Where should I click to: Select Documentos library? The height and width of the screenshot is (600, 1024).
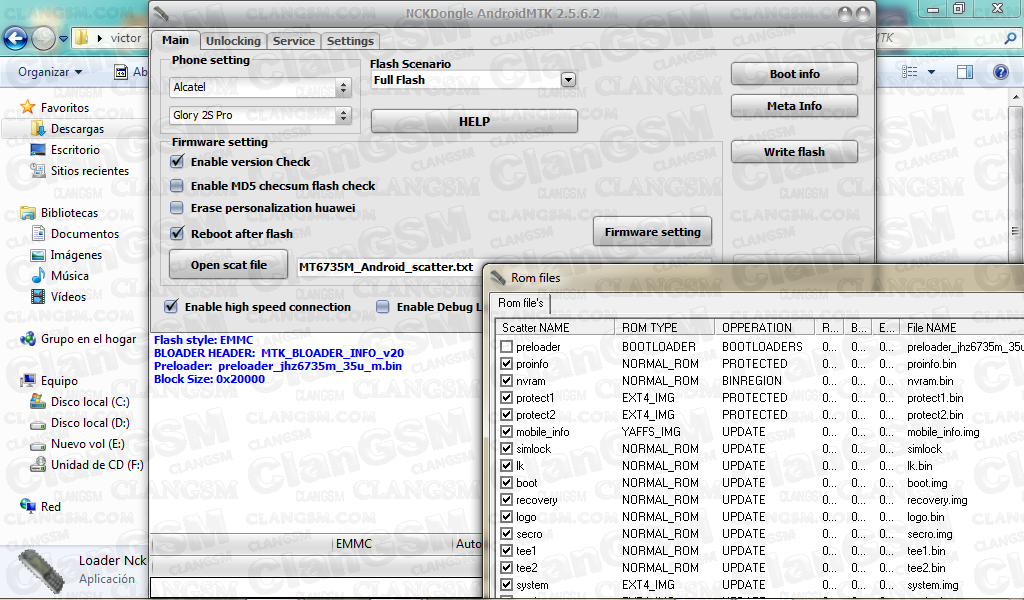click(x=85, y=233)
